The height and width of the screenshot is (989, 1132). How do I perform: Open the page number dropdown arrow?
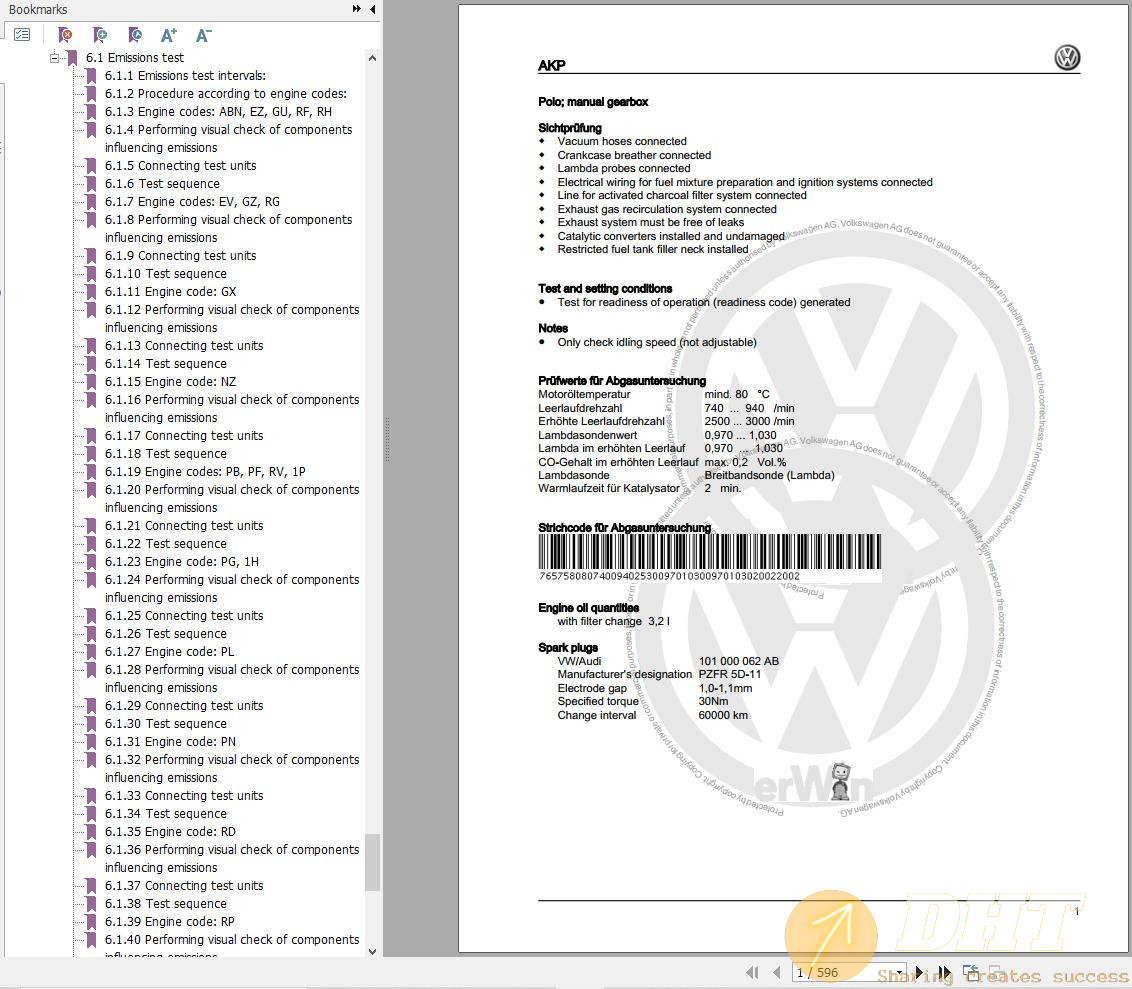coord(902,972)
